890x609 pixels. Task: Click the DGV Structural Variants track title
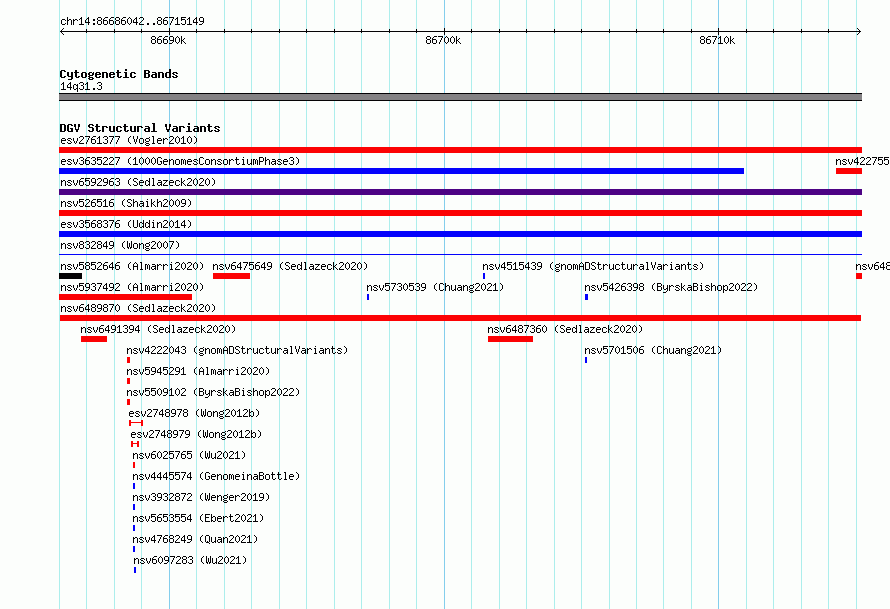click(140, 128)
